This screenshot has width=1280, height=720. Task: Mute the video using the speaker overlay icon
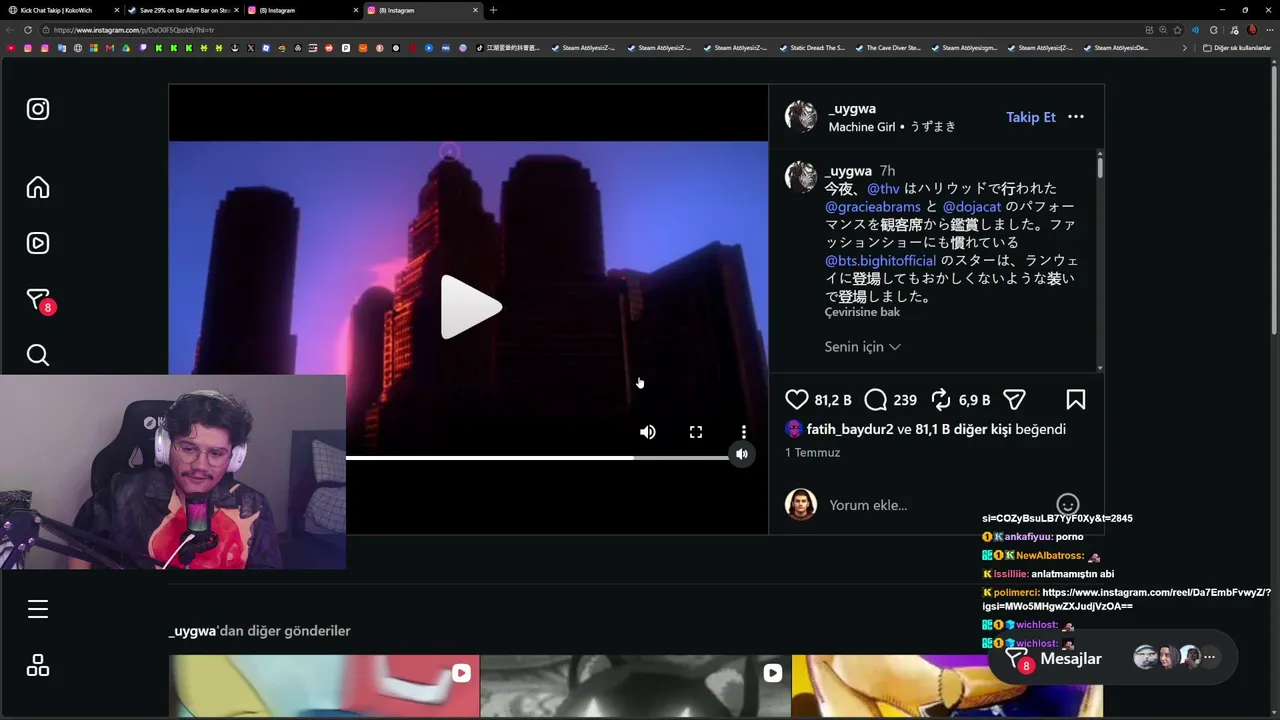648,432
